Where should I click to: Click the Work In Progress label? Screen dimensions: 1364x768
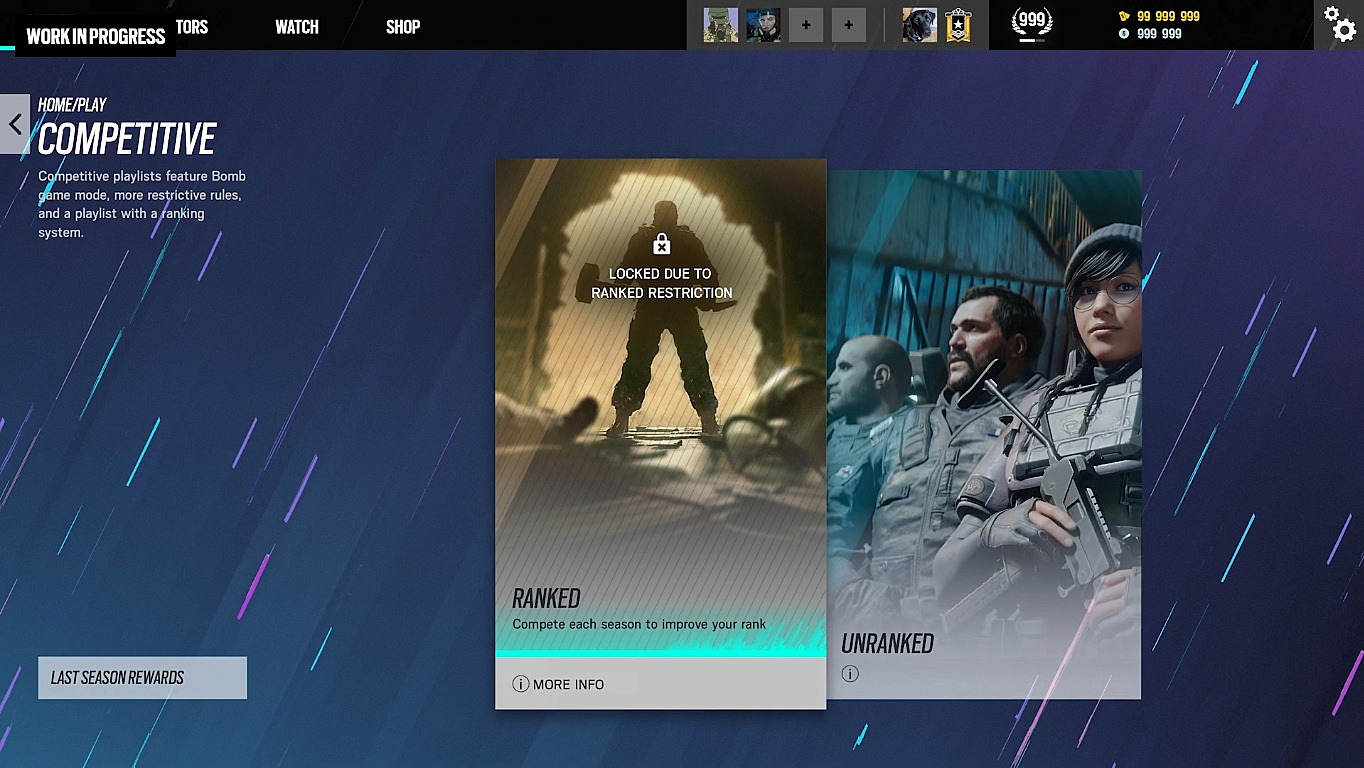tap(95, 36)
